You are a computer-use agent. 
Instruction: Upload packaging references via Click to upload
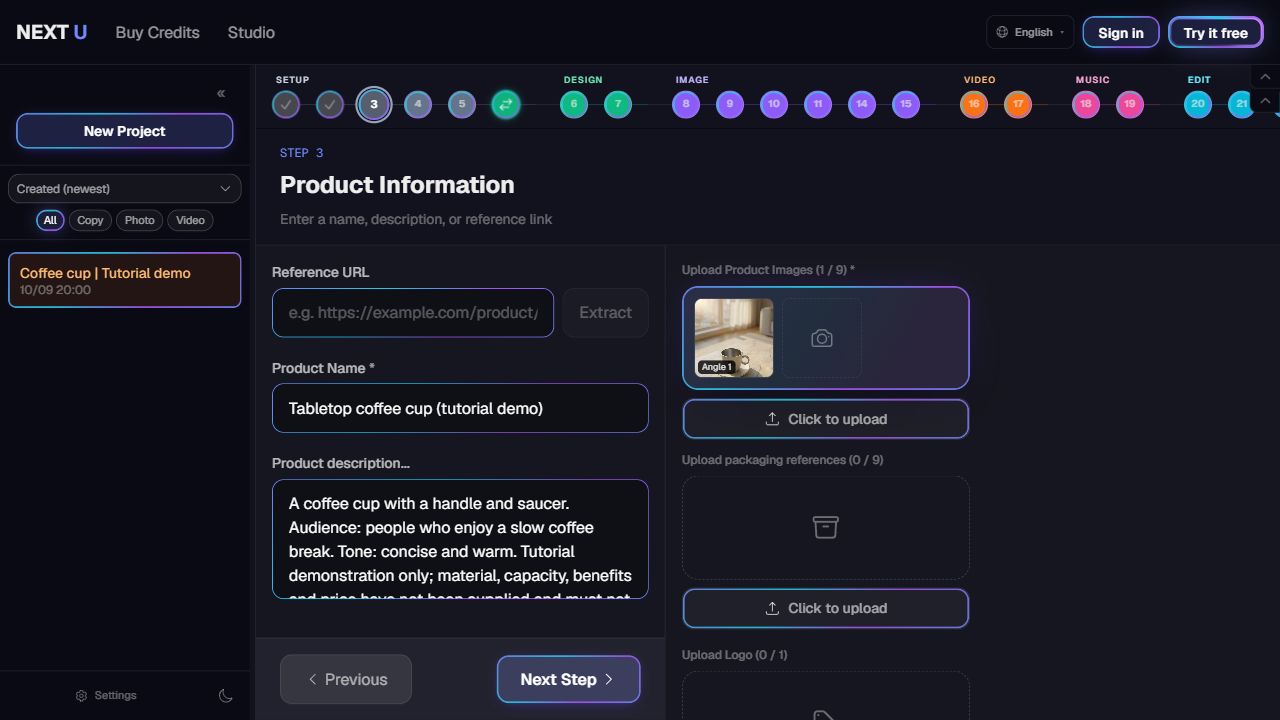coord(826,608)
